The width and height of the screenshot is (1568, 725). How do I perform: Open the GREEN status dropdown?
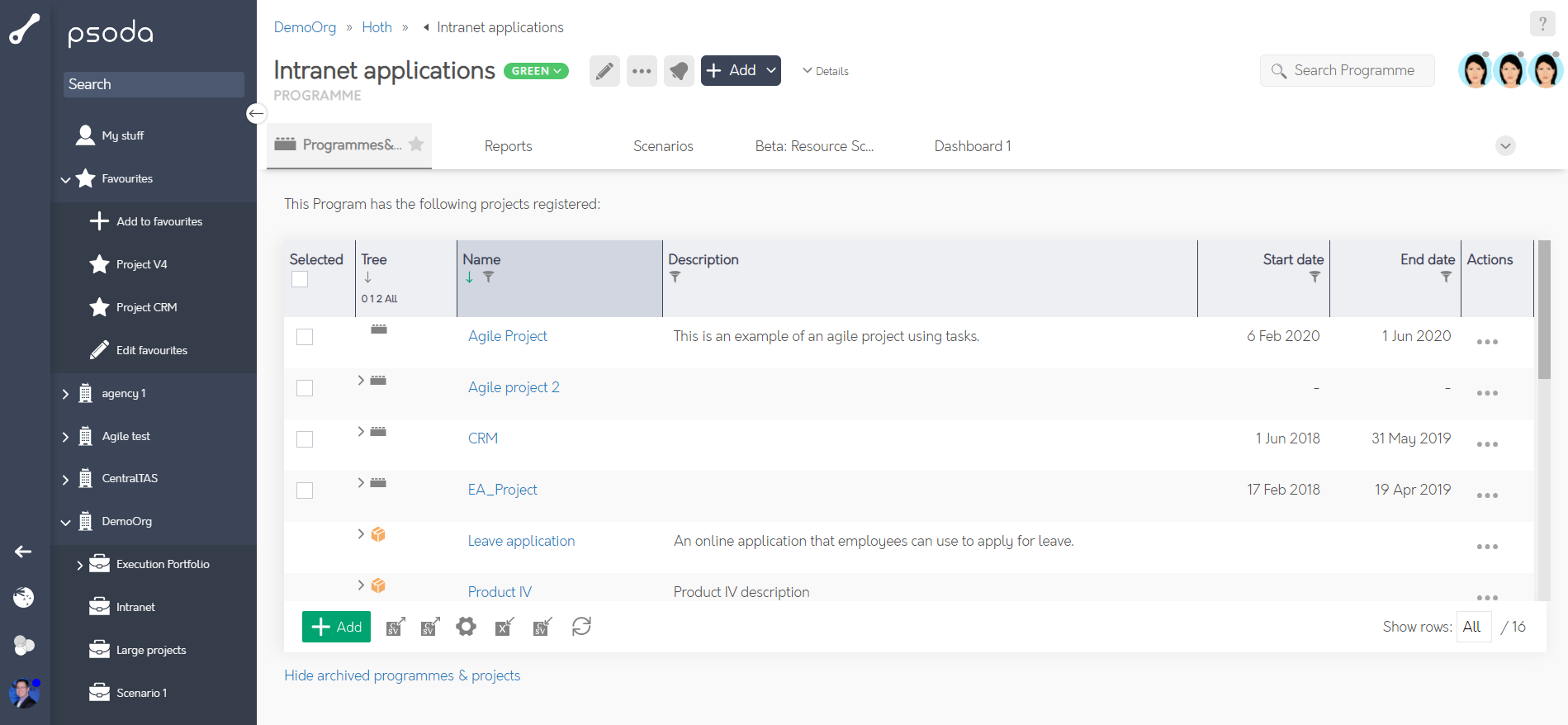536,71
